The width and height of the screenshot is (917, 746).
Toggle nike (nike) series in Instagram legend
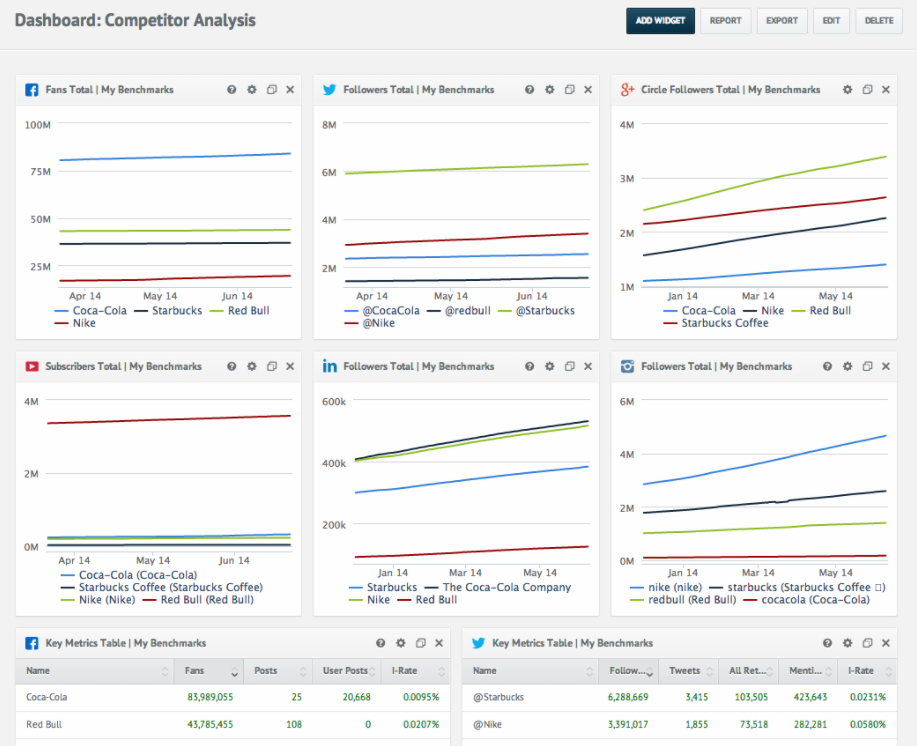(666, 587)
